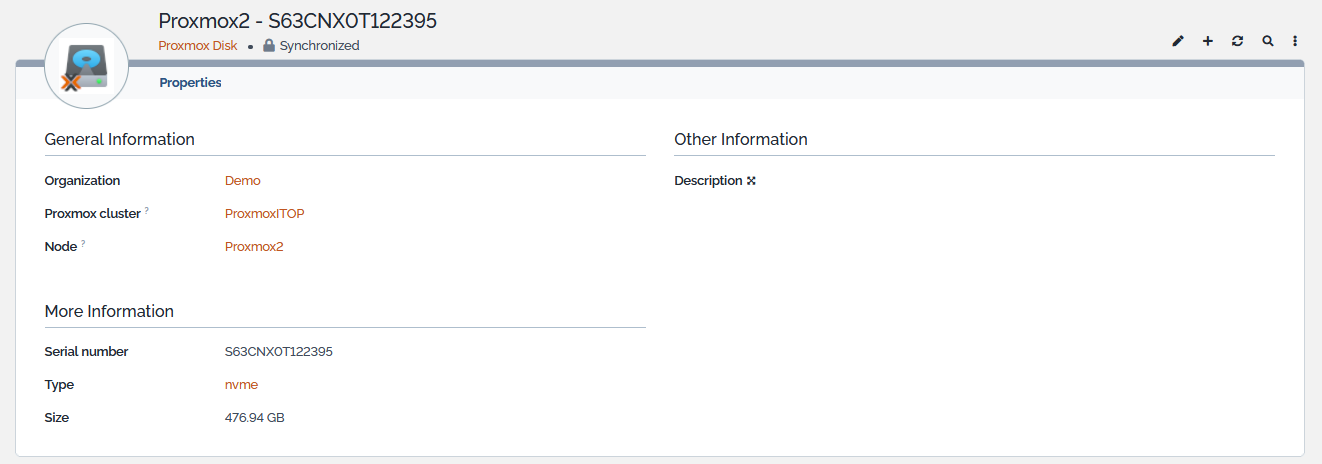Open the Demo organization link
Screen dimensions: 1322x464
click(x=242, y=181)
